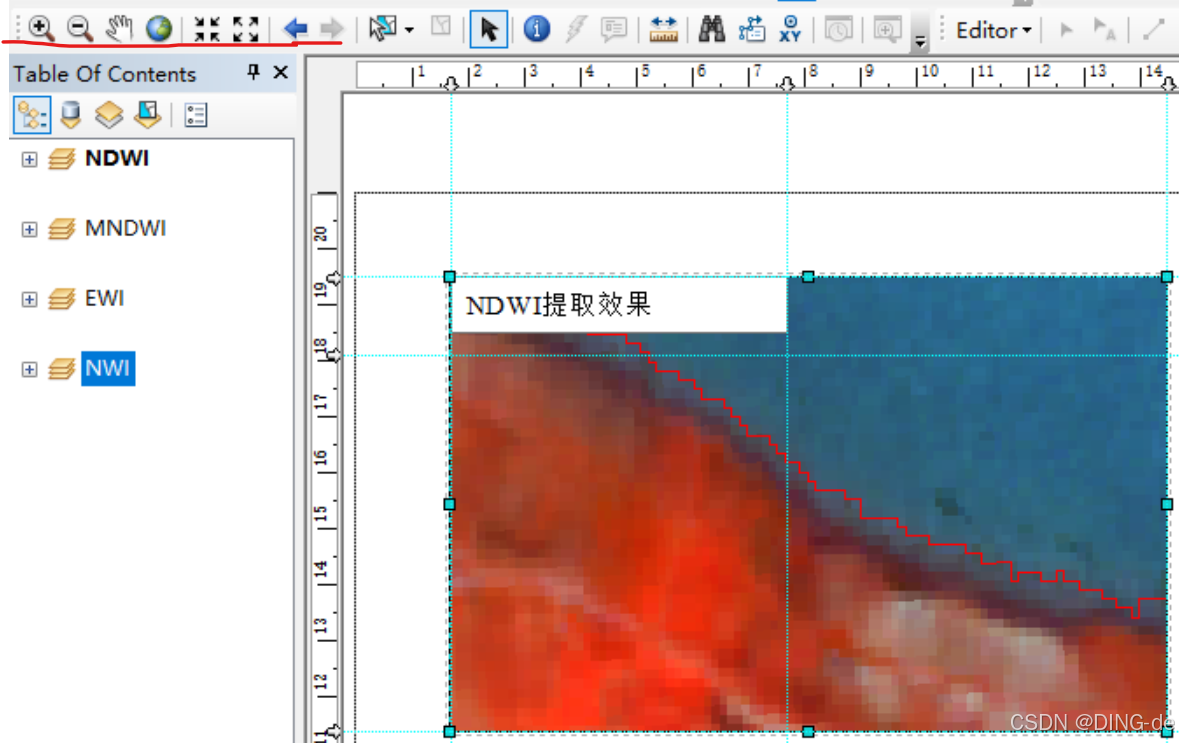Screen dimensions: 1179x743
Task: Click vertical ruler guide marker near 19
Action: coord(333,278)
